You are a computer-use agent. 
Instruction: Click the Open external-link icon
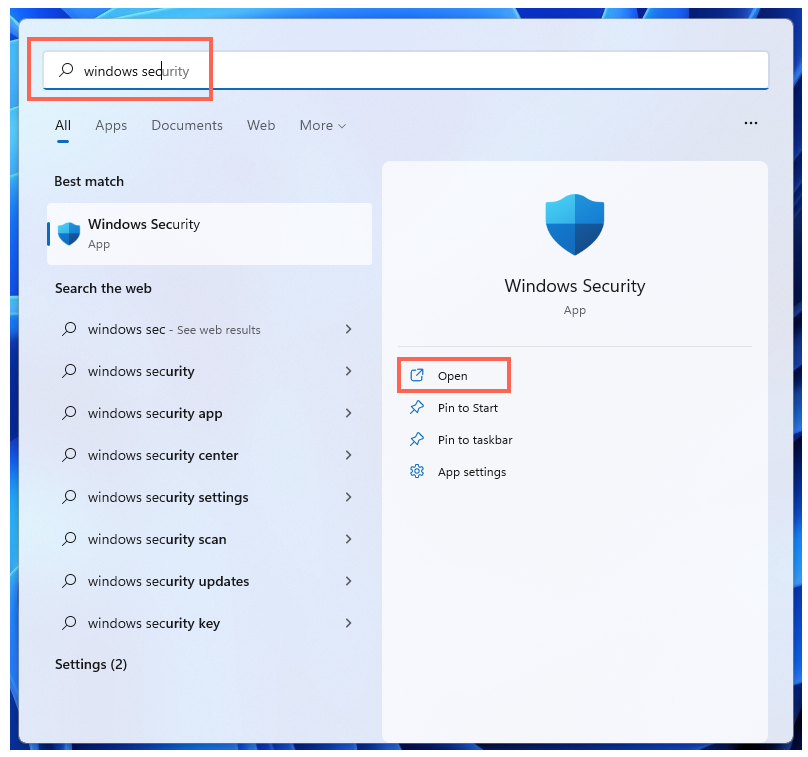point(416,375)
